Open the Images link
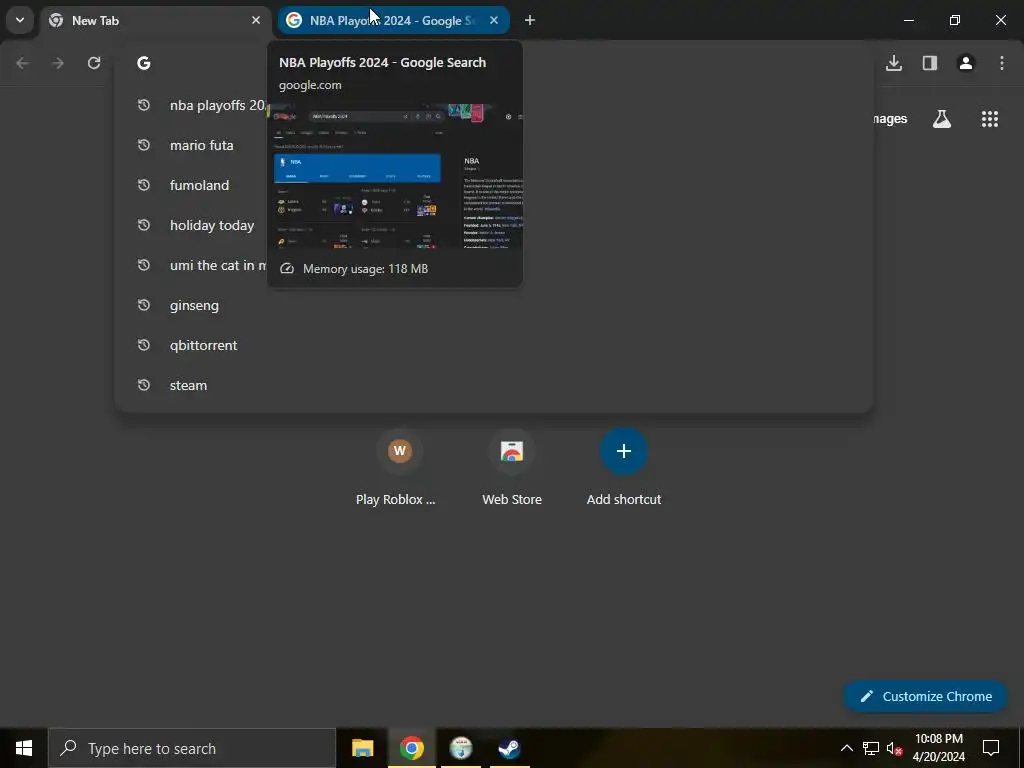The height and width of the screenshot is (768, 1024). click(x=889, y=119)
